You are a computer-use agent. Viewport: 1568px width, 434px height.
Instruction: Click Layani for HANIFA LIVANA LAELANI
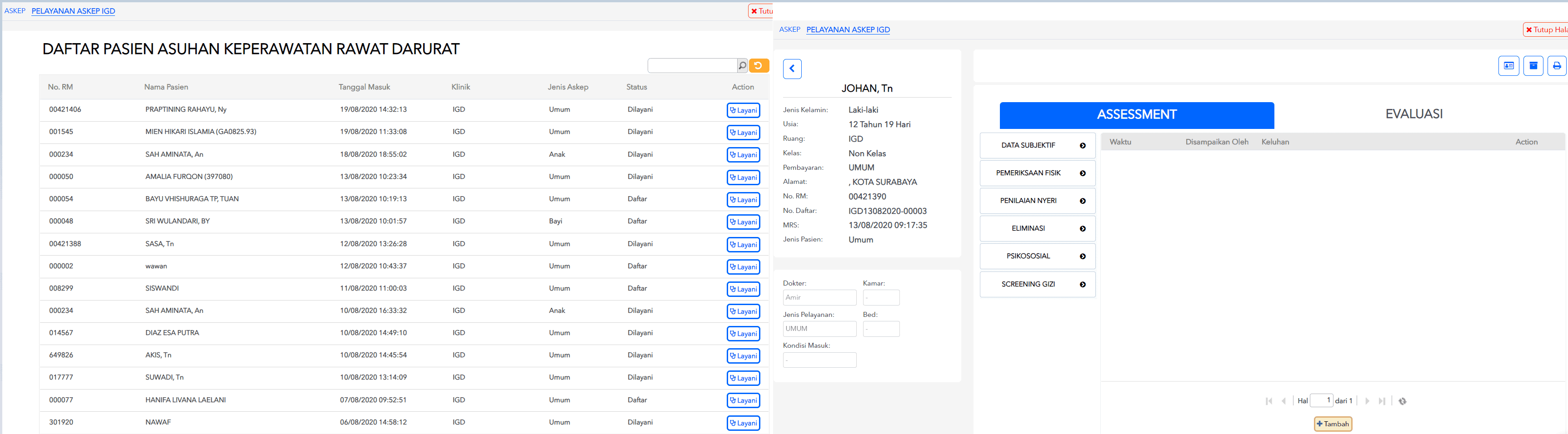(743, 400)
